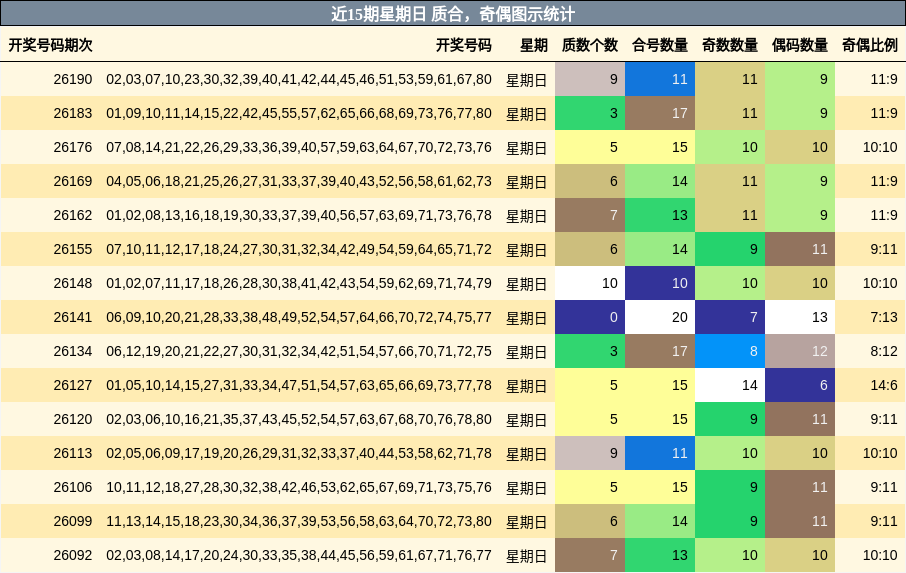Image resolution: width=906 pixels, height=573 pixels.
Task: Click the winning numbers of draw 26141
Action: pos(299,317)
